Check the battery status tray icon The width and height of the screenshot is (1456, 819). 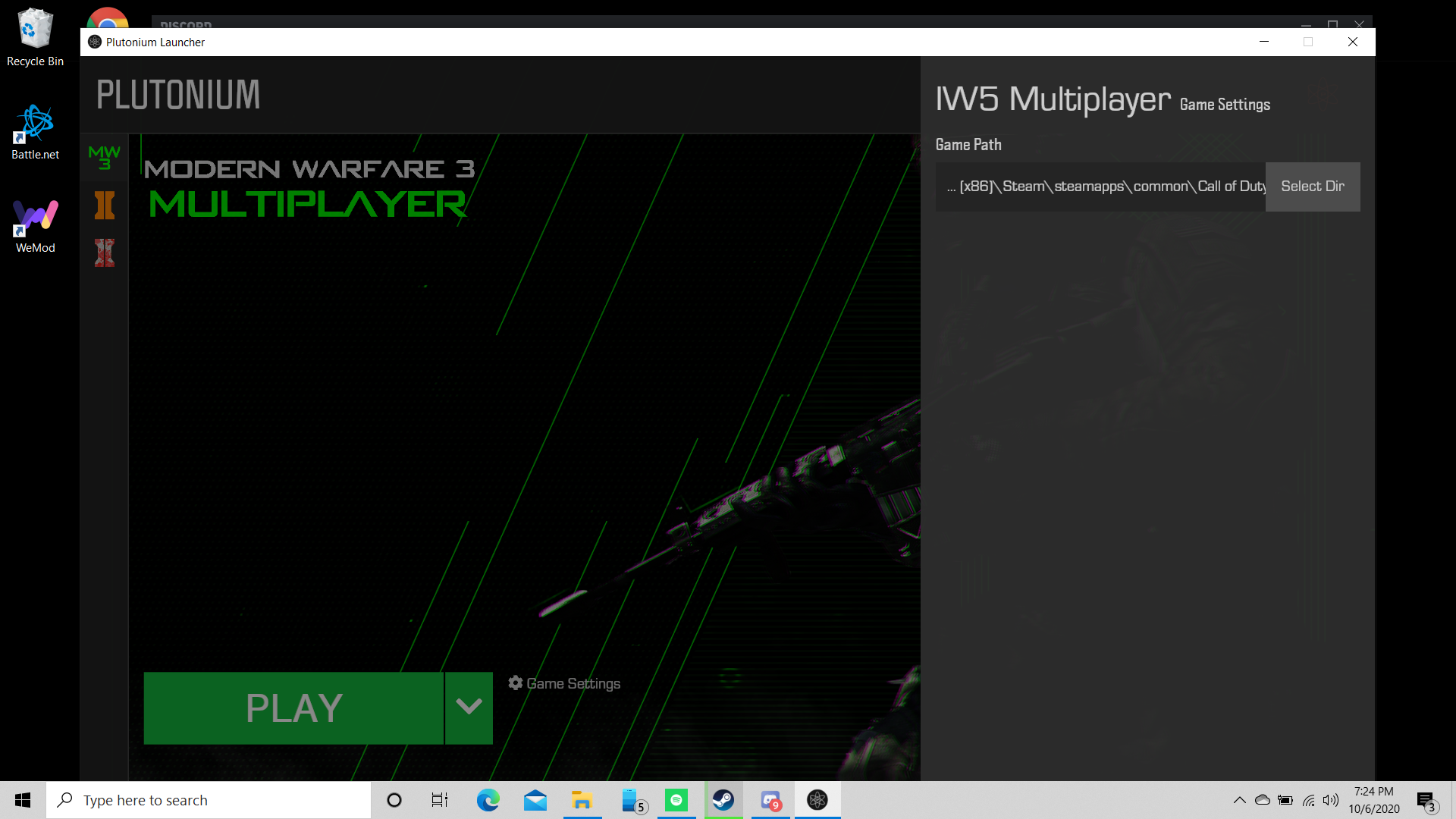1285,800
